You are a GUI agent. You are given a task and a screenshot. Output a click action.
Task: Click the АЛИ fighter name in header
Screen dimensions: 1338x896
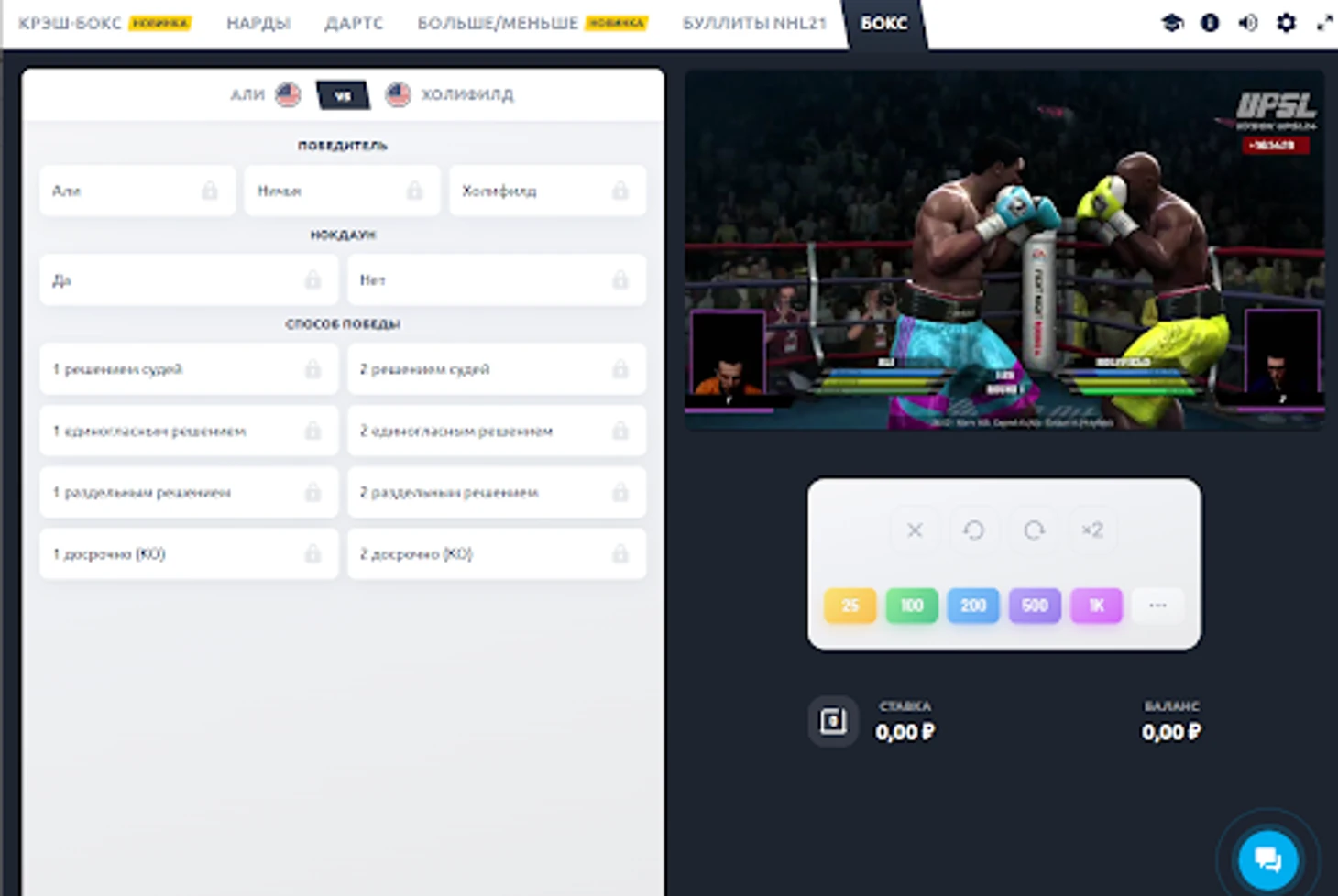[x=247, y=94]
